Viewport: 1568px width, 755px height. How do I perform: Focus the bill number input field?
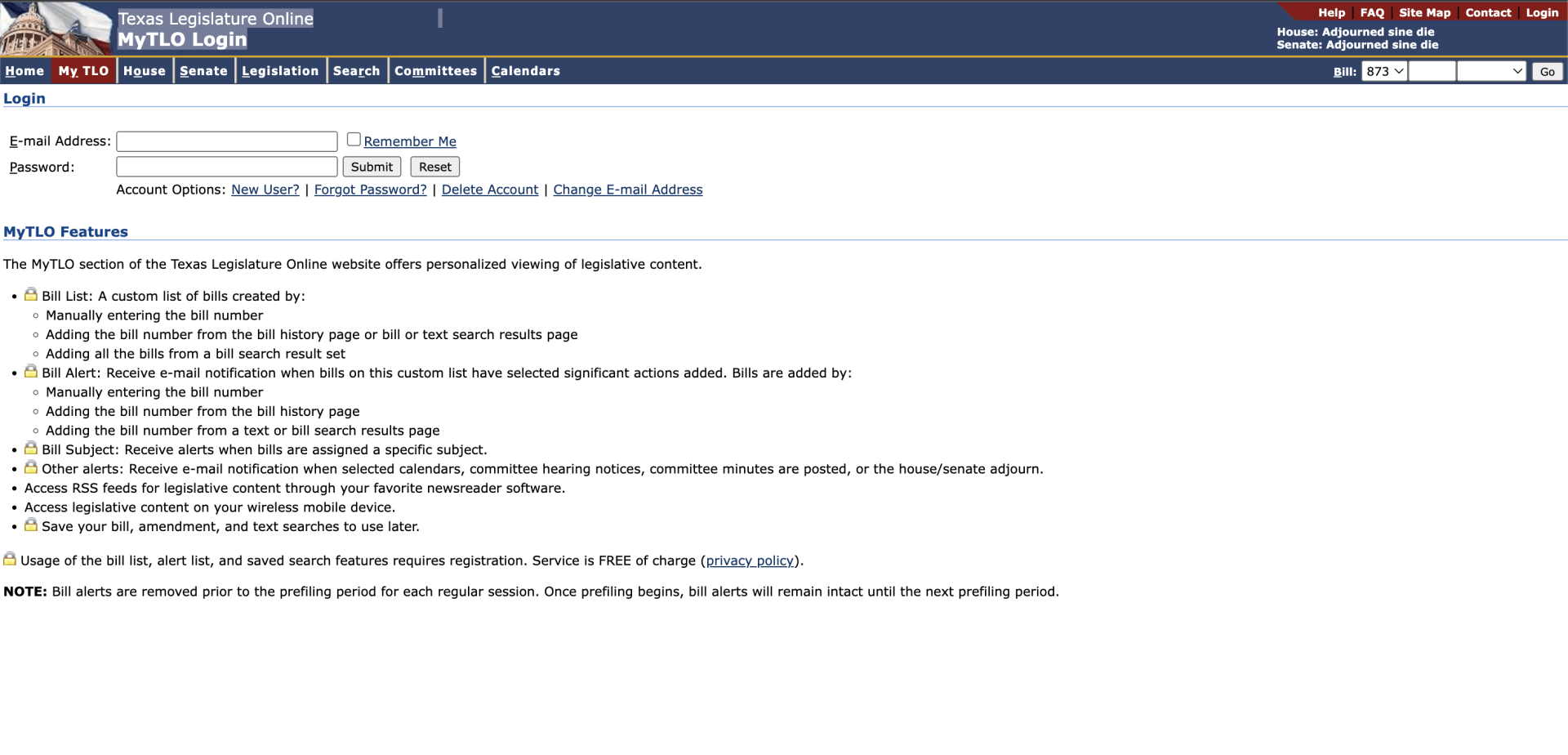[1432, 71]
